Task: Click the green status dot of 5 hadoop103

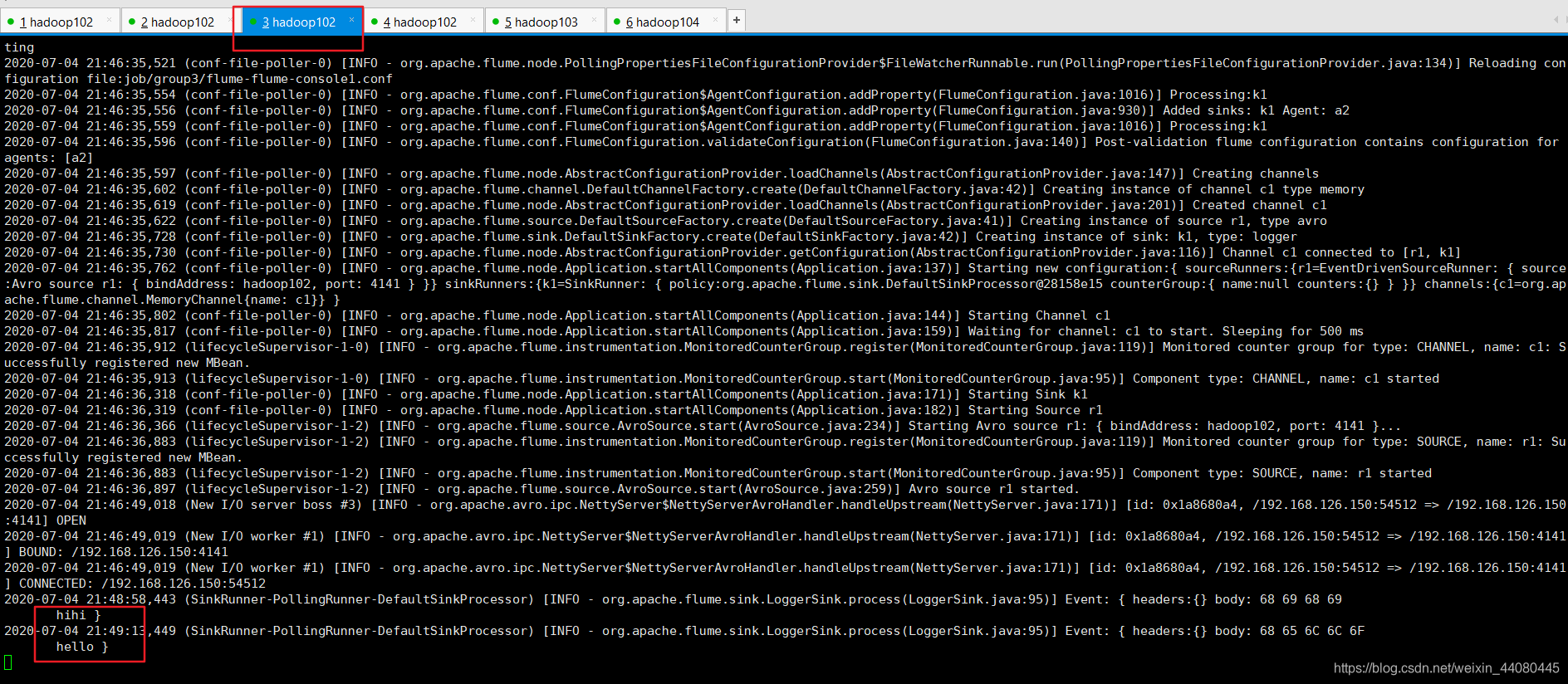Action: 496,22
